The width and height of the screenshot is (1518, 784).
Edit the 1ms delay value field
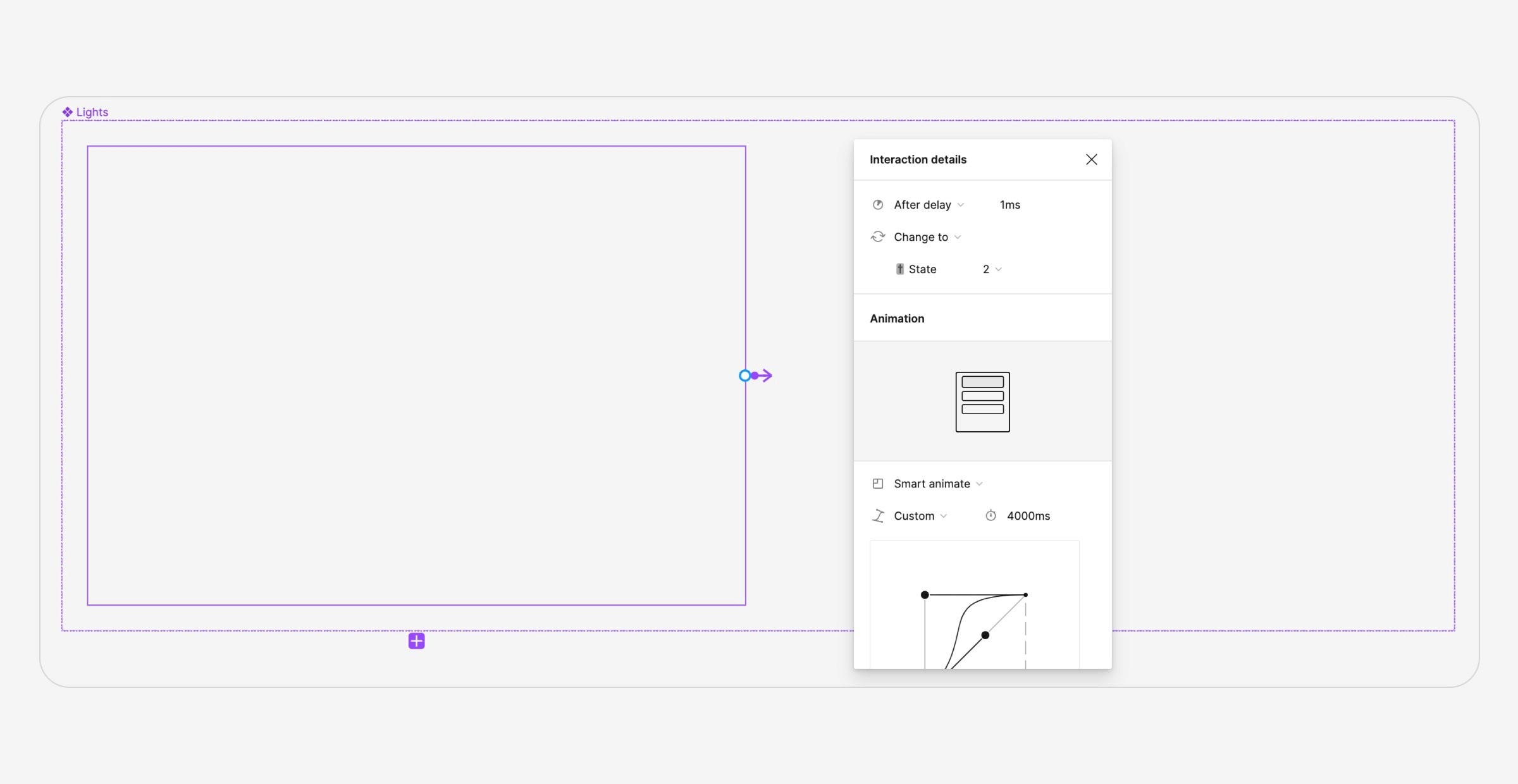1009,205
